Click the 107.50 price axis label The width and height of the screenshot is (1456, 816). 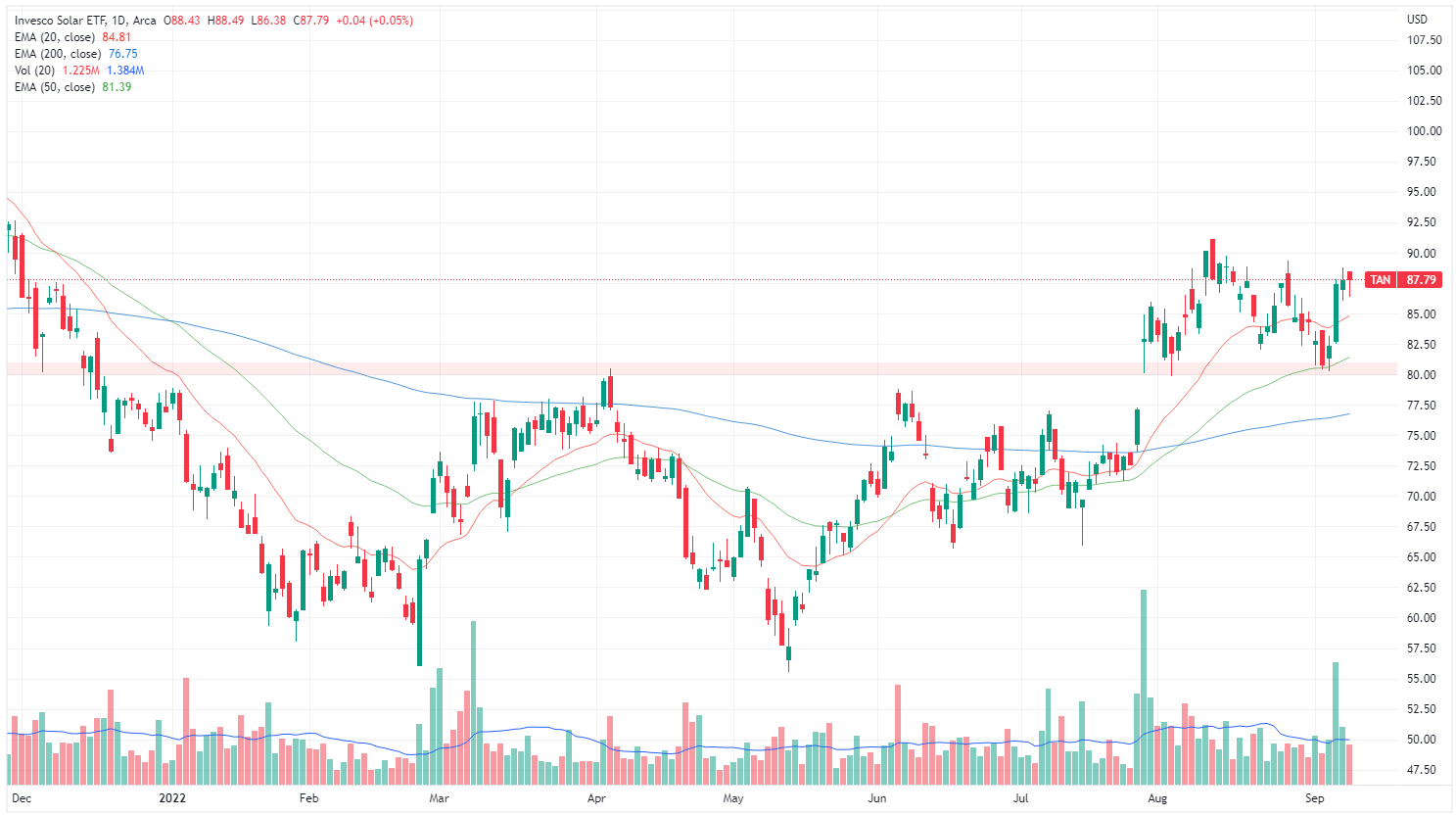coord(1425,40)
